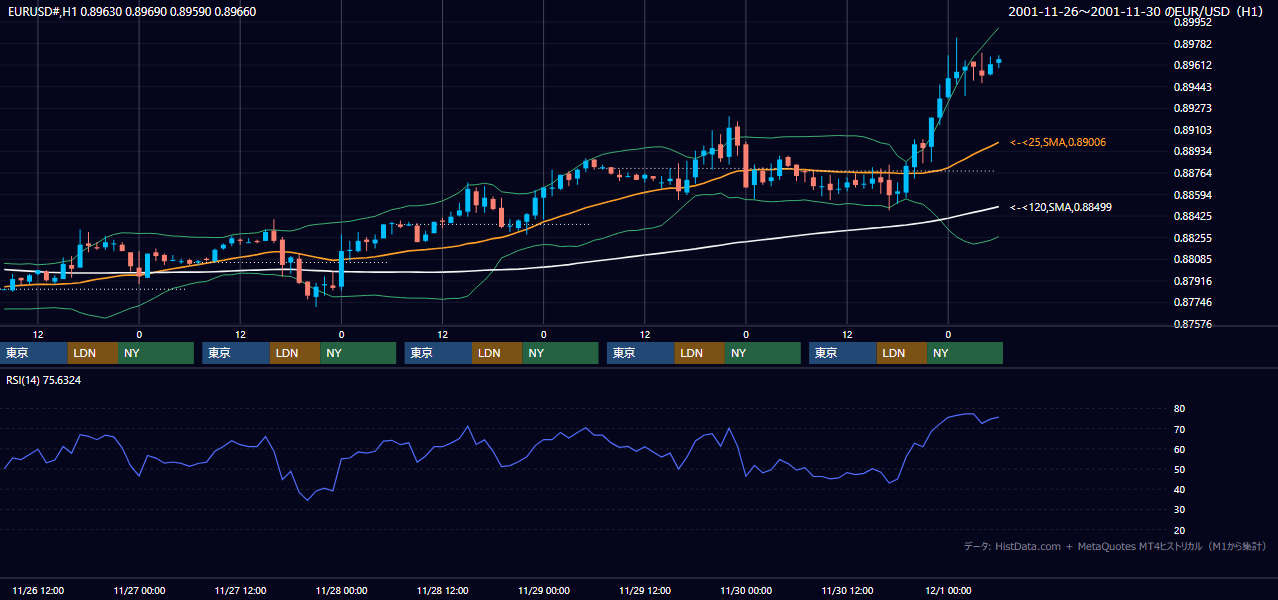Select the leftmost NY session block
Viewport: 1278px width, 600px height.
[156, 353]
